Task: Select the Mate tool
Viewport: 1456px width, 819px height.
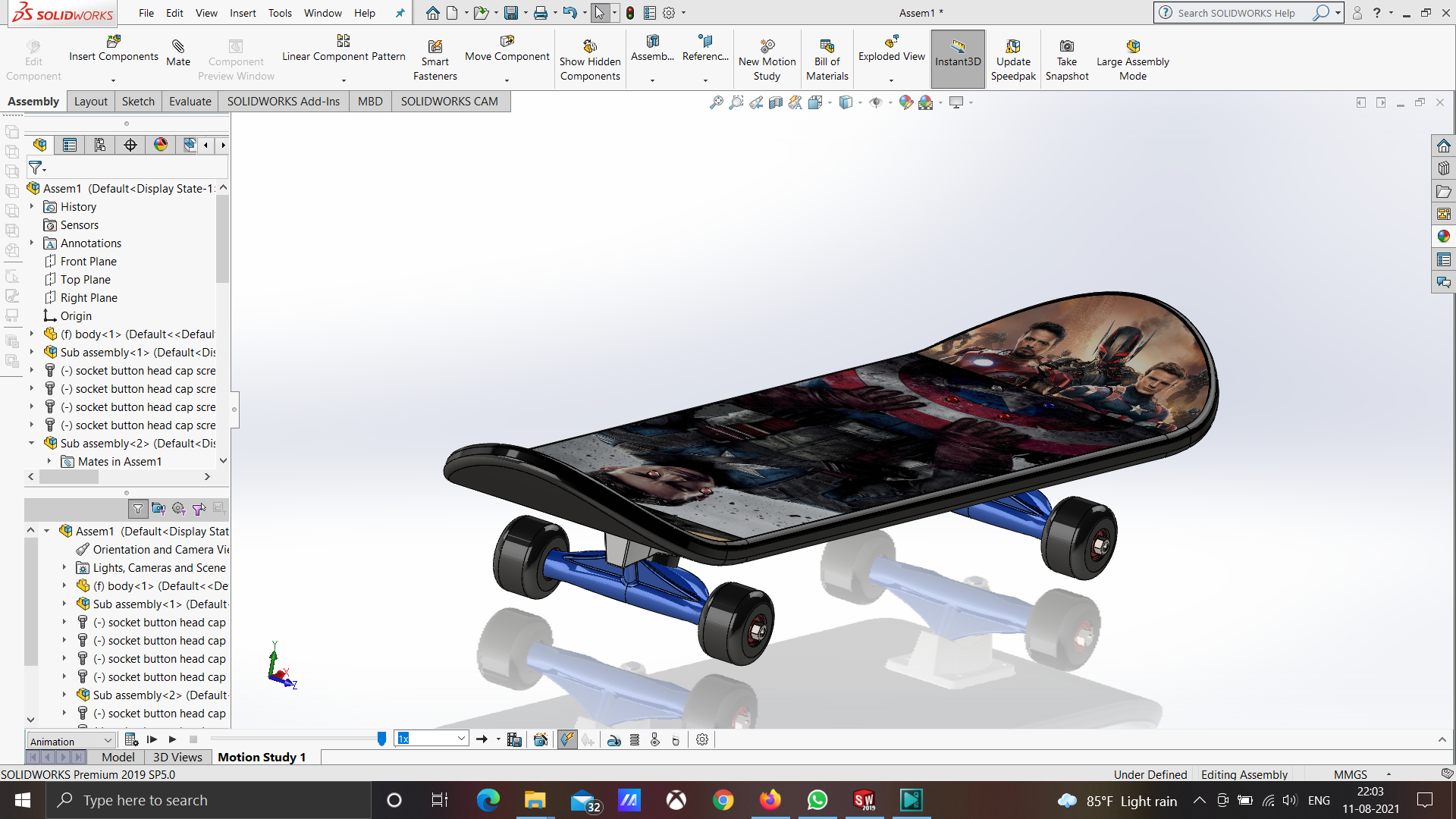Action: 178,53
